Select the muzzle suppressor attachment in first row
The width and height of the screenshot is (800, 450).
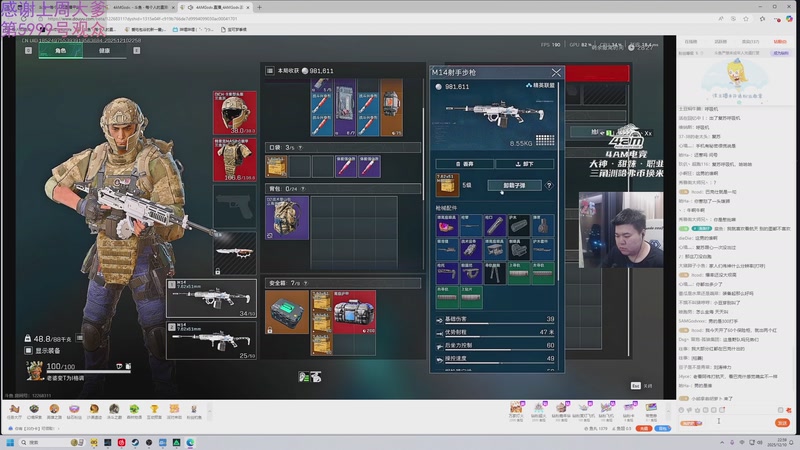point(494,226)
